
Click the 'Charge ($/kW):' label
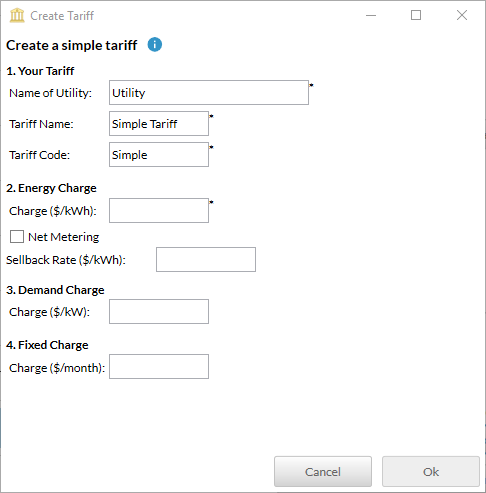pyautogui.click(x=49, y=312)
